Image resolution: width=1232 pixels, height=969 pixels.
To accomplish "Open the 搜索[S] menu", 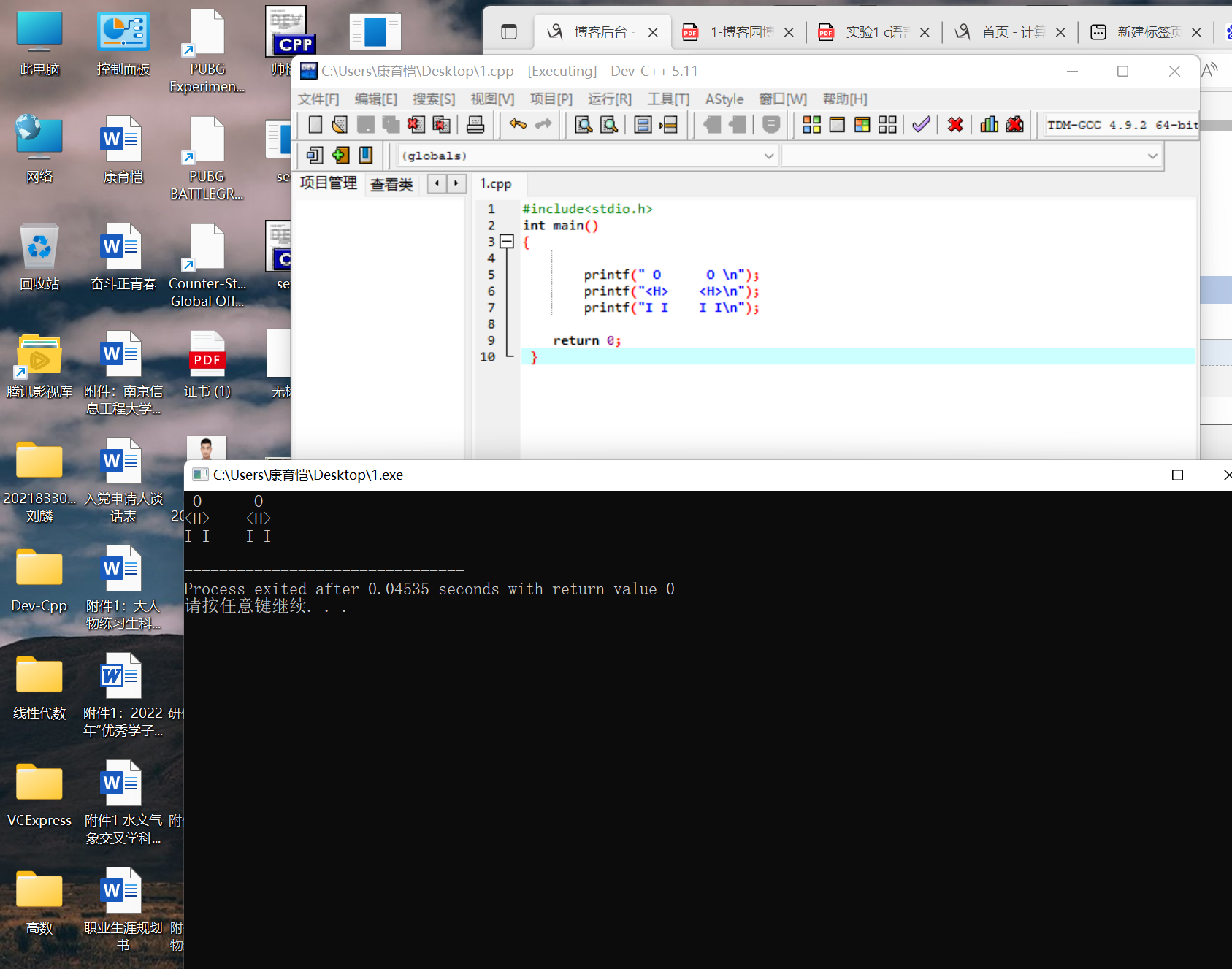I will 434,99.
